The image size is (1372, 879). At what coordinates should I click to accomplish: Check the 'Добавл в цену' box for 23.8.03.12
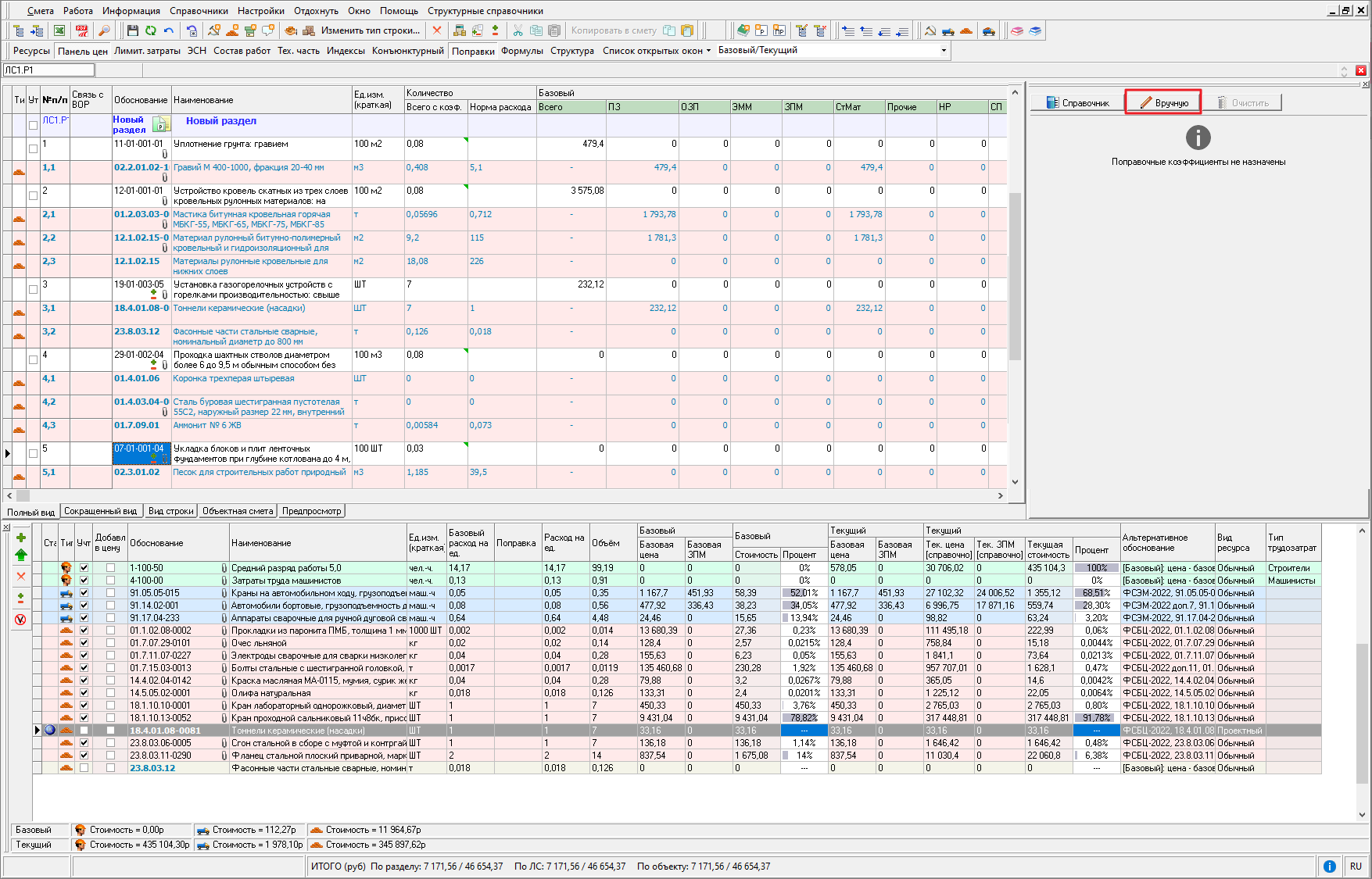click(110, 768)
